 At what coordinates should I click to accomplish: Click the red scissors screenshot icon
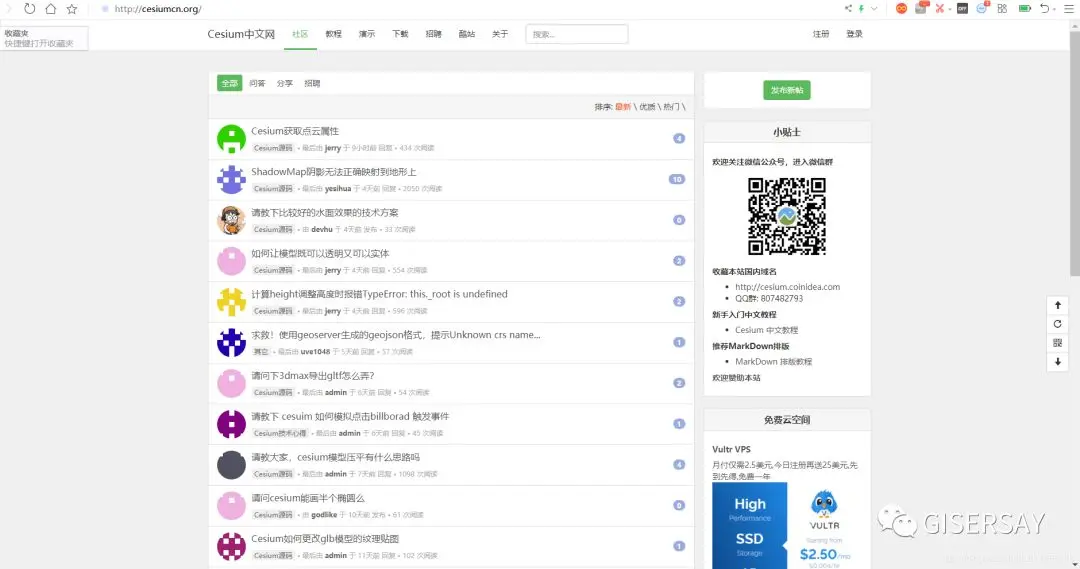[939, 8]
